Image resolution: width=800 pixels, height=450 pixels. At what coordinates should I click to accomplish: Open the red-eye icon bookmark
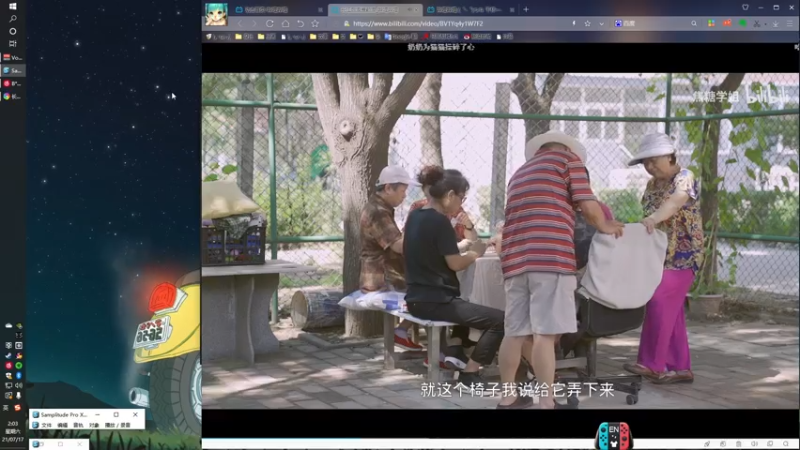(x=477, y=37)
